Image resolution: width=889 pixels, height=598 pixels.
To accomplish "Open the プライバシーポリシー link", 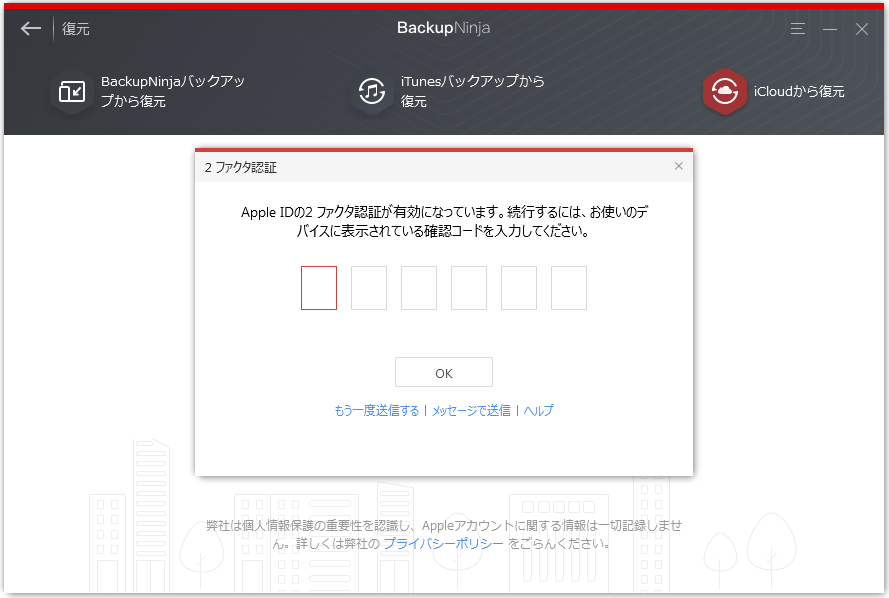I will coord(443,544).
